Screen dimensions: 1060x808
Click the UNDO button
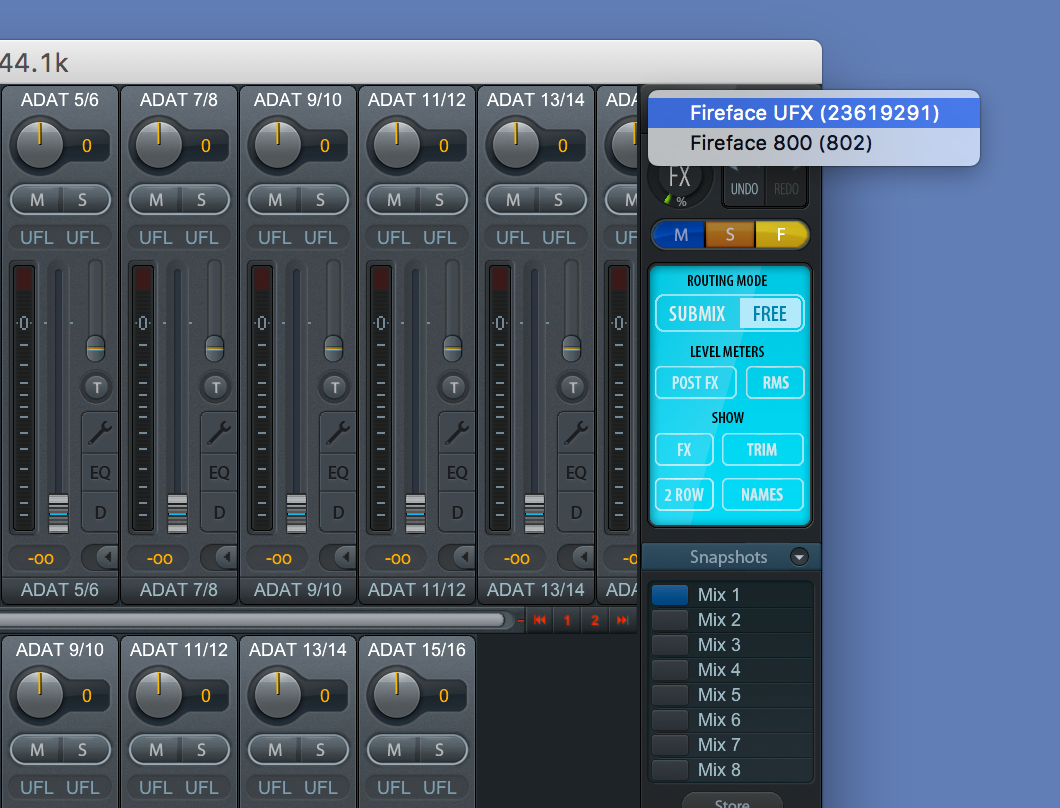744,189
